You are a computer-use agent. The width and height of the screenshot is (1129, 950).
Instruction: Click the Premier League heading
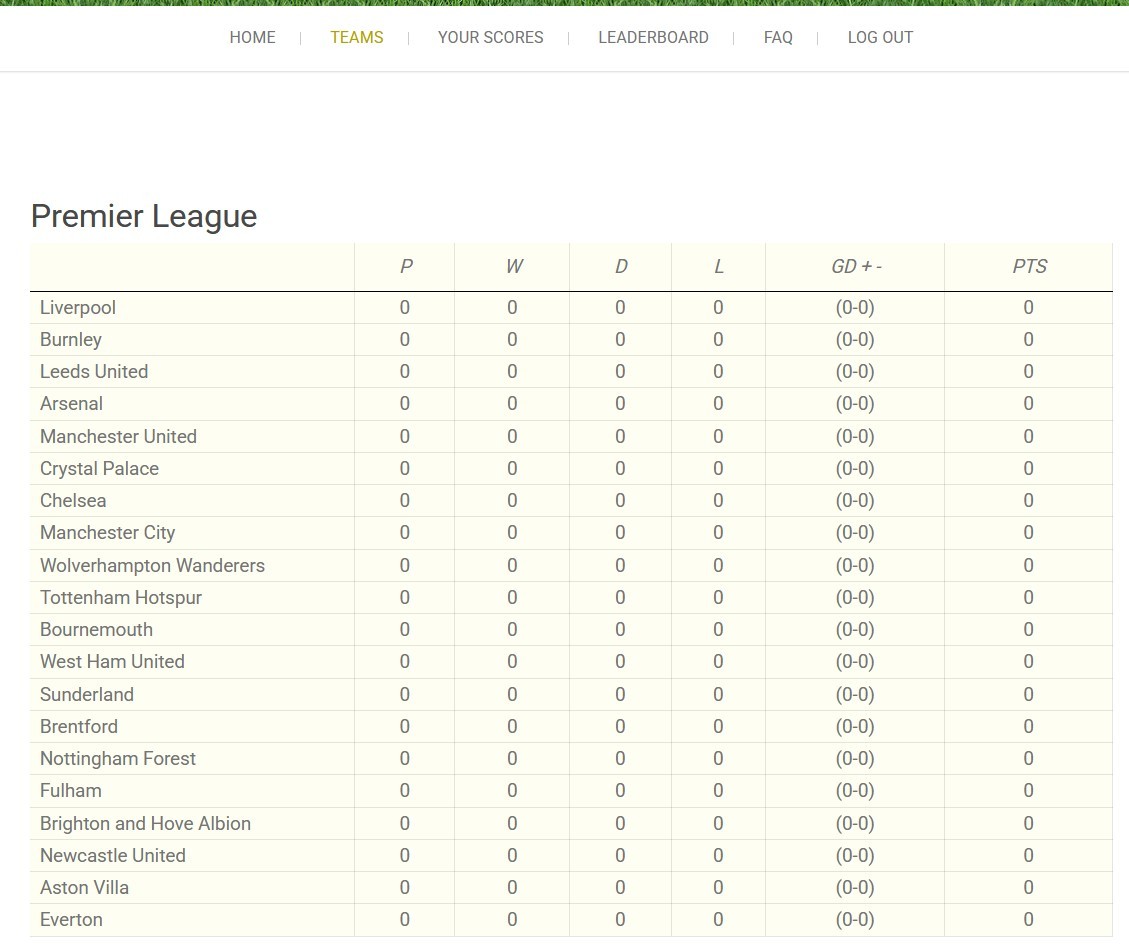(144, 216)
